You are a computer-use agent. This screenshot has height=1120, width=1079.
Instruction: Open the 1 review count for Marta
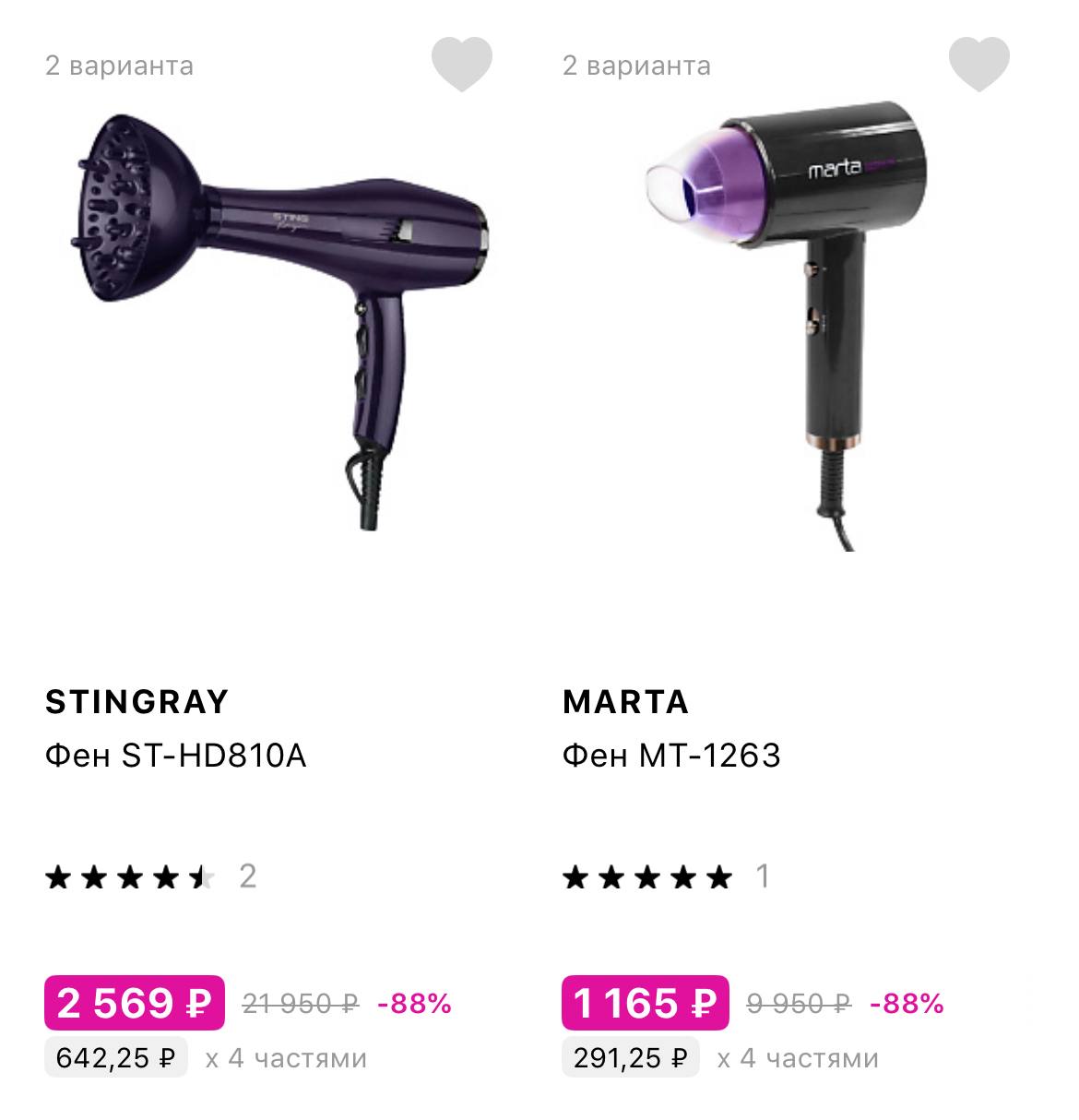pos(763,876)
